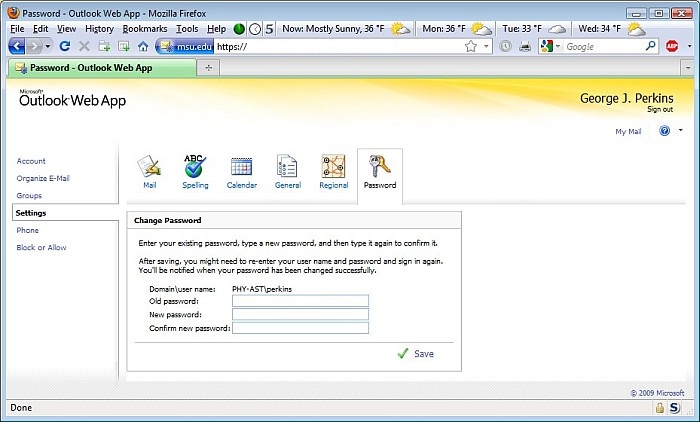The width and height of the screenshot is (700, 422).
Task: Open the Bookmarks menu
Action: tap(145, 29)
